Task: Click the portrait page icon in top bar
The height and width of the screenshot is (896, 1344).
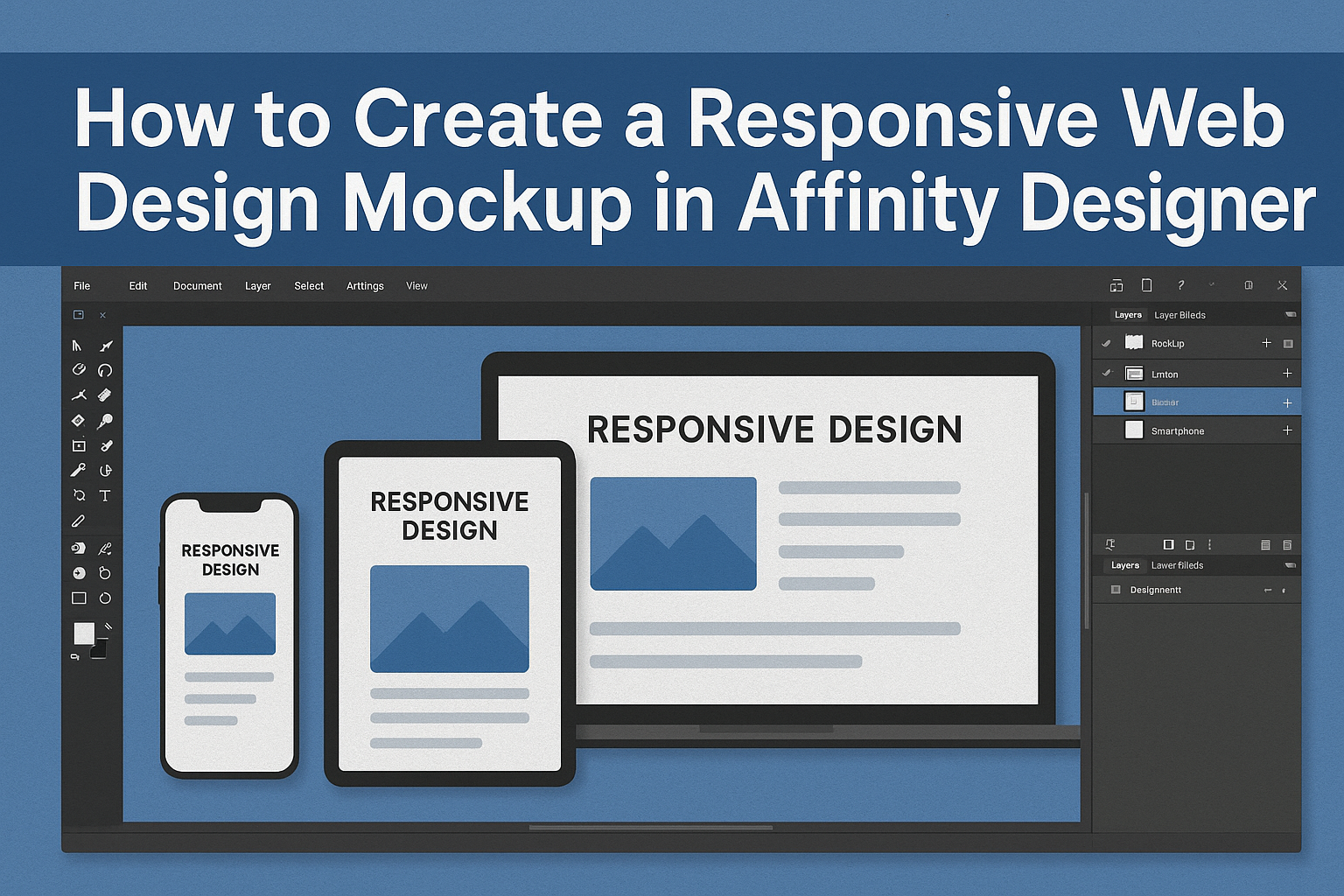Action: [1146, 285]
